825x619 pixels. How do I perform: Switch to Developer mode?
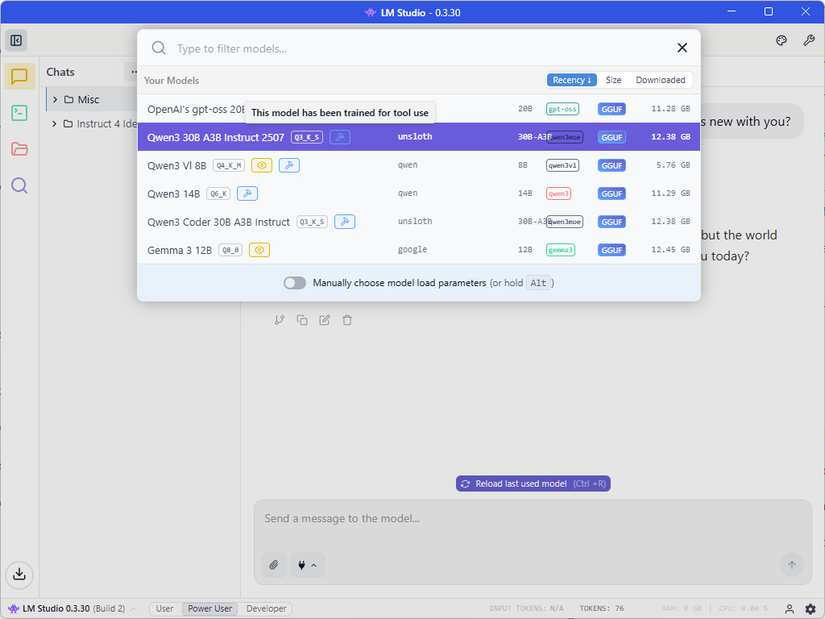(266, 609)
